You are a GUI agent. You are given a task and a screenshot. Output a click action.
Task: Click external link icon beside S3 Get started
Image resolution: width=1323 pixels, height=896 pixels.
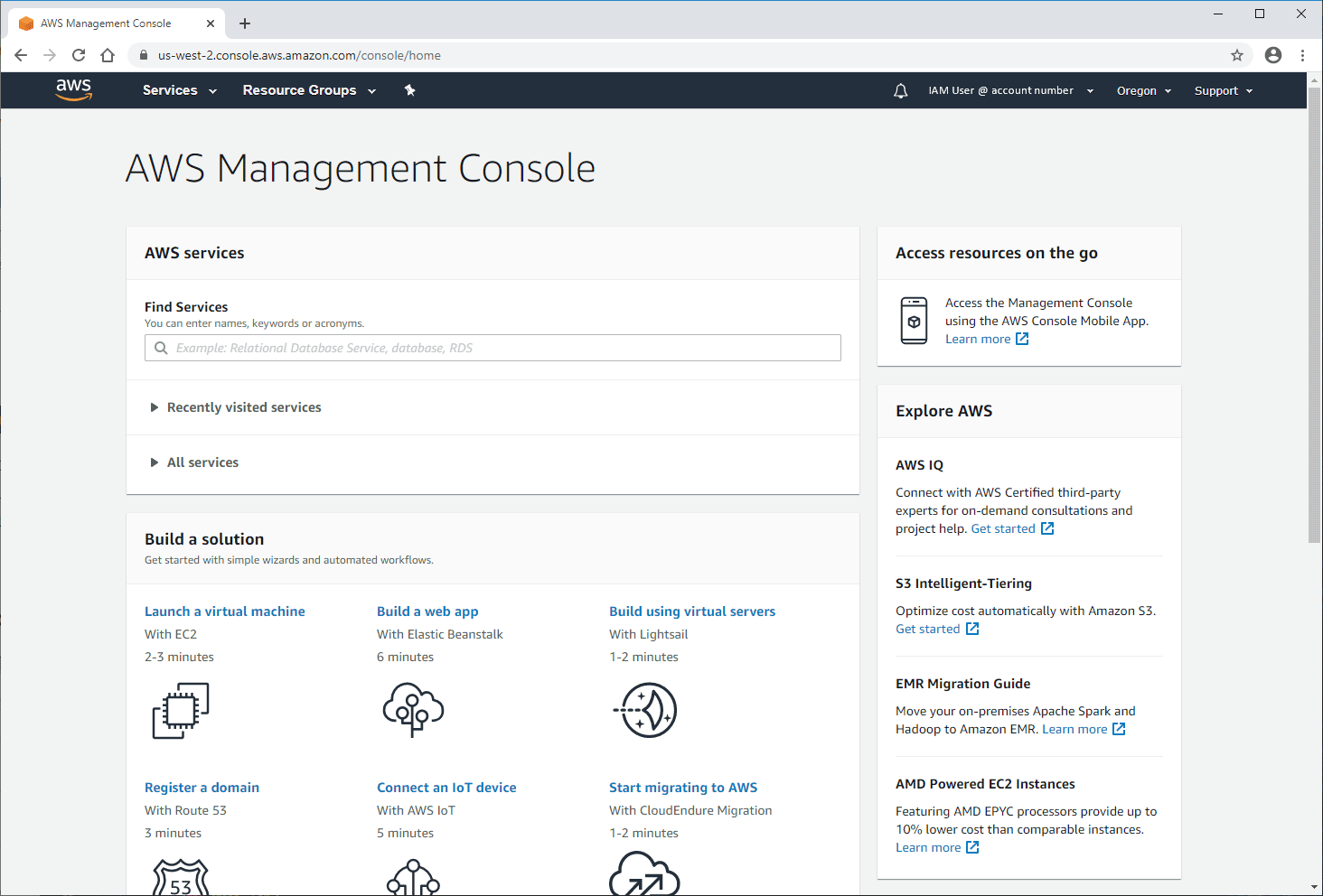pos(972,629)
